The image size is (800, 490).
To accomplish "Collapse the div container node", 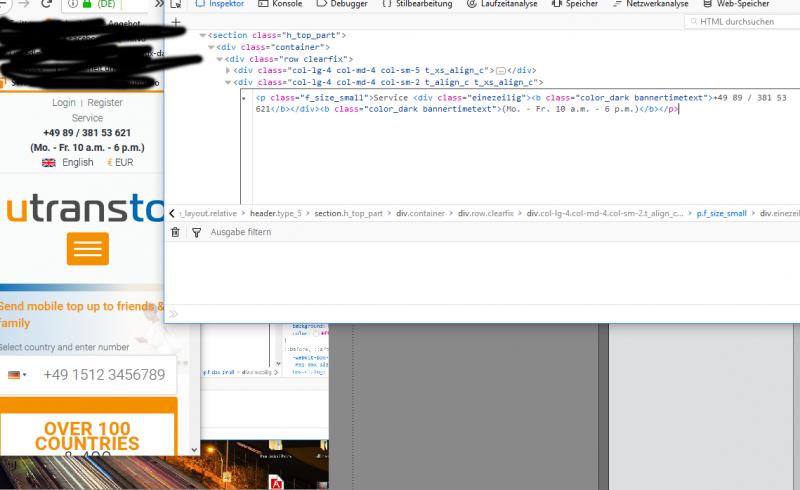I will [212, 48].
